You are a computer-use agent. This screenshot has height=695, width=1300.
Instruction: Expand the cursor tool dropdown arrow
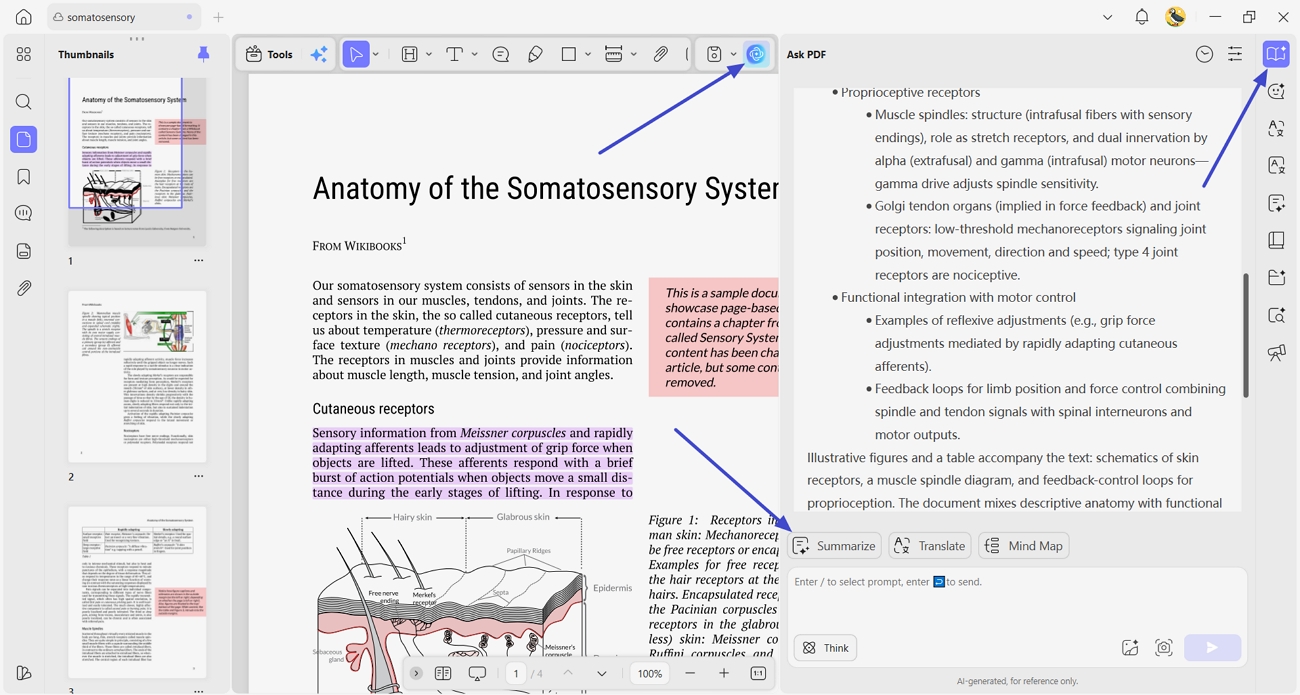tap(376, 55)
